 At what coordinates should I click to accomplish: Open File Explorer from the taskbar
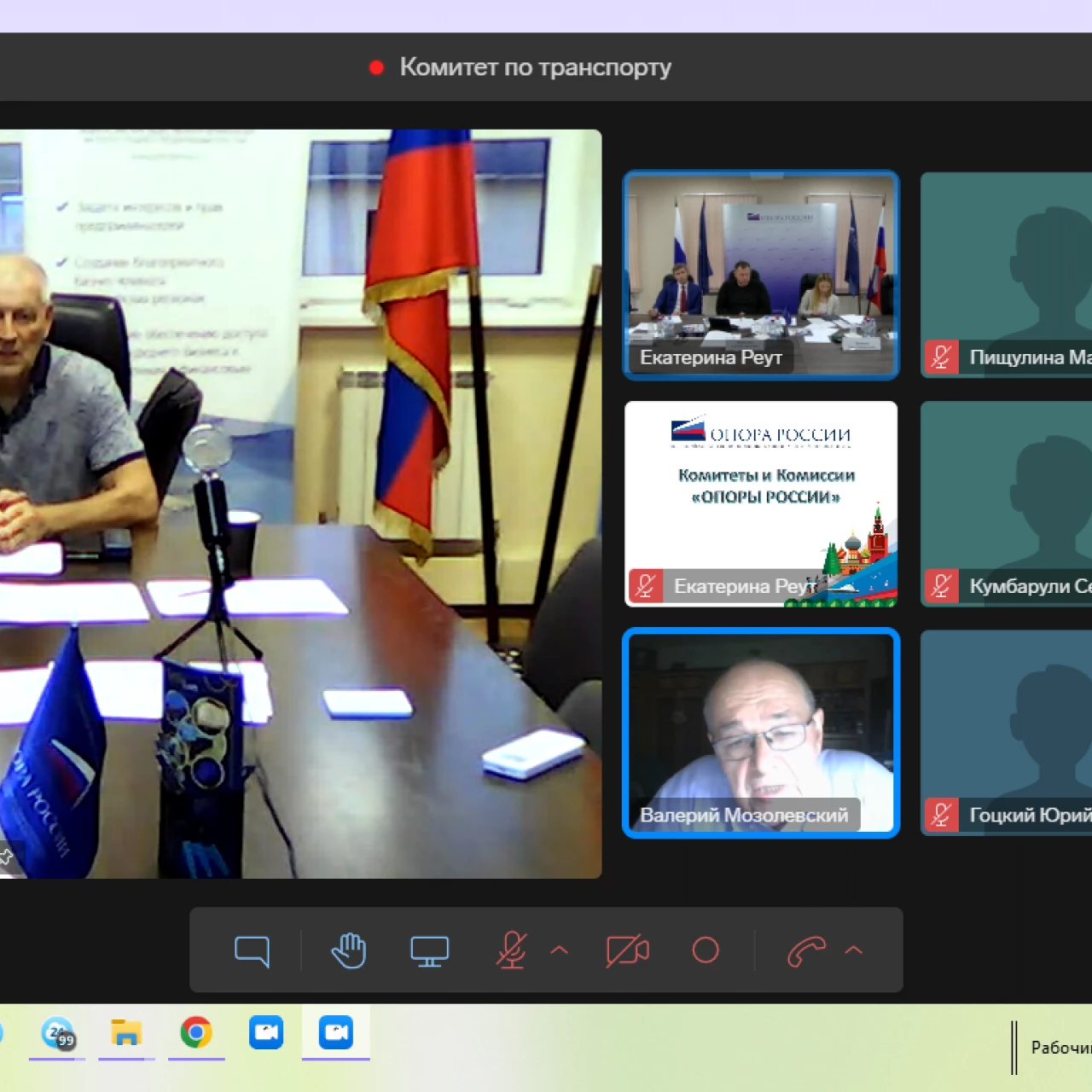click(126, 1032)
